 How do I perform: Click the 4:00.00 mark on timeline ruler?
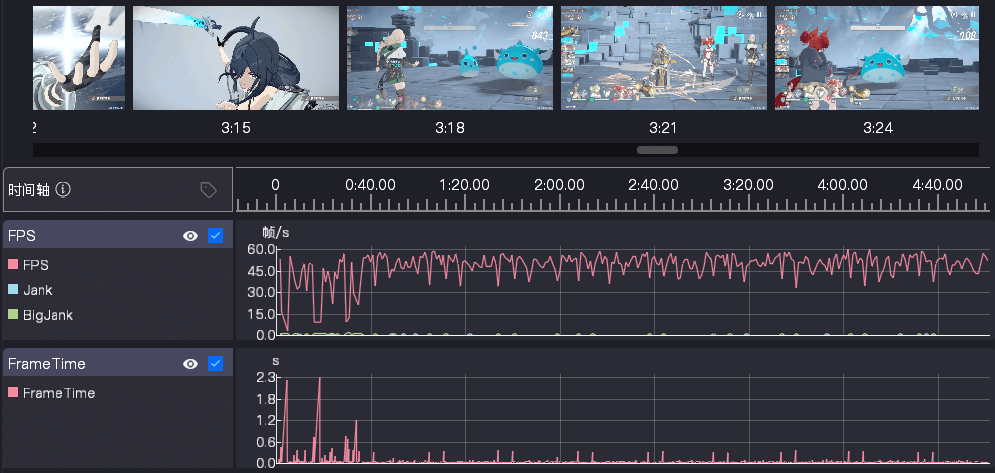(x=842, y=186)
